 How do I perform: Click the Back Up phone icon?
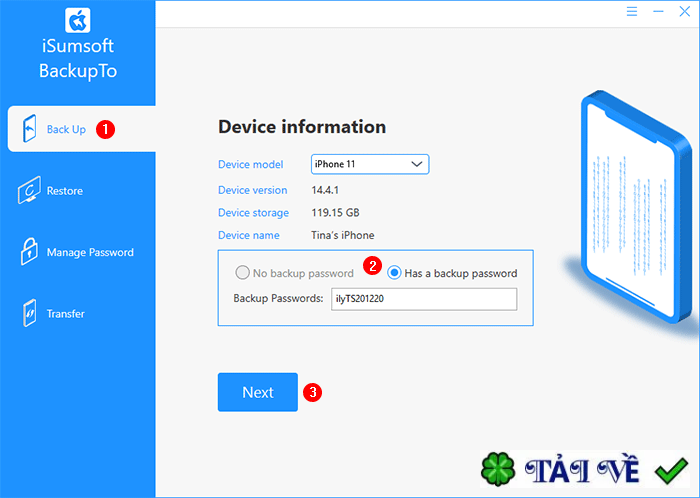click(x=29, y=129)
